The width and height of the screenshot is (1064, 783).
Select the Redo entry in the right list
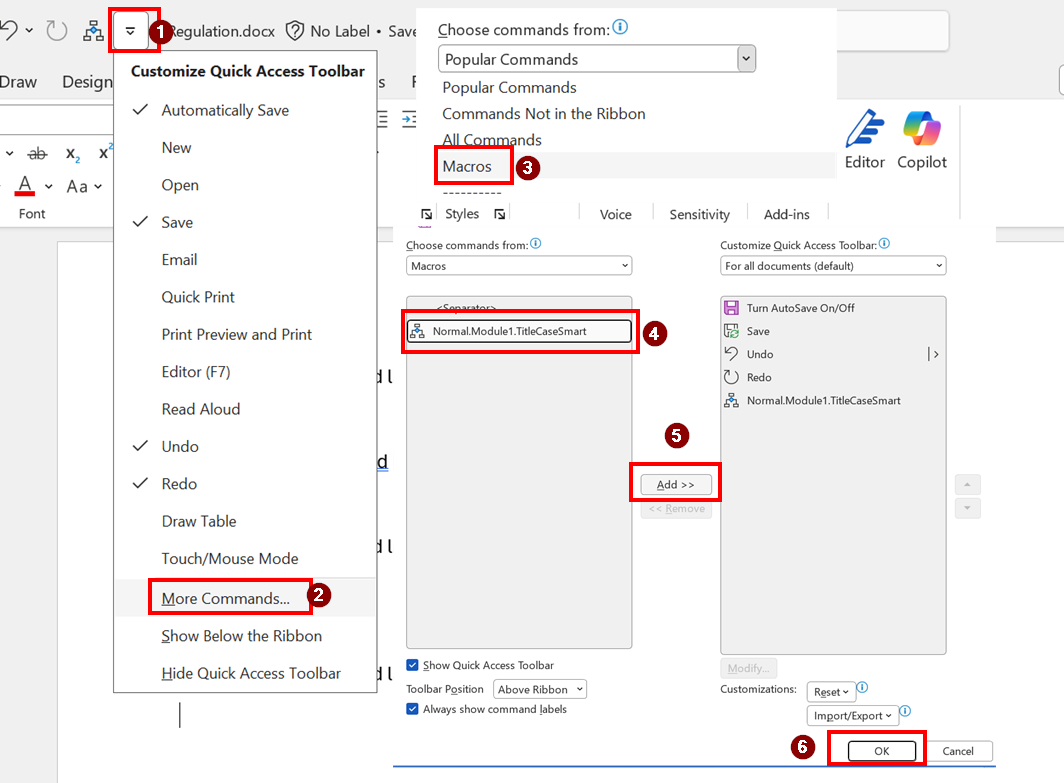(833, 377)
